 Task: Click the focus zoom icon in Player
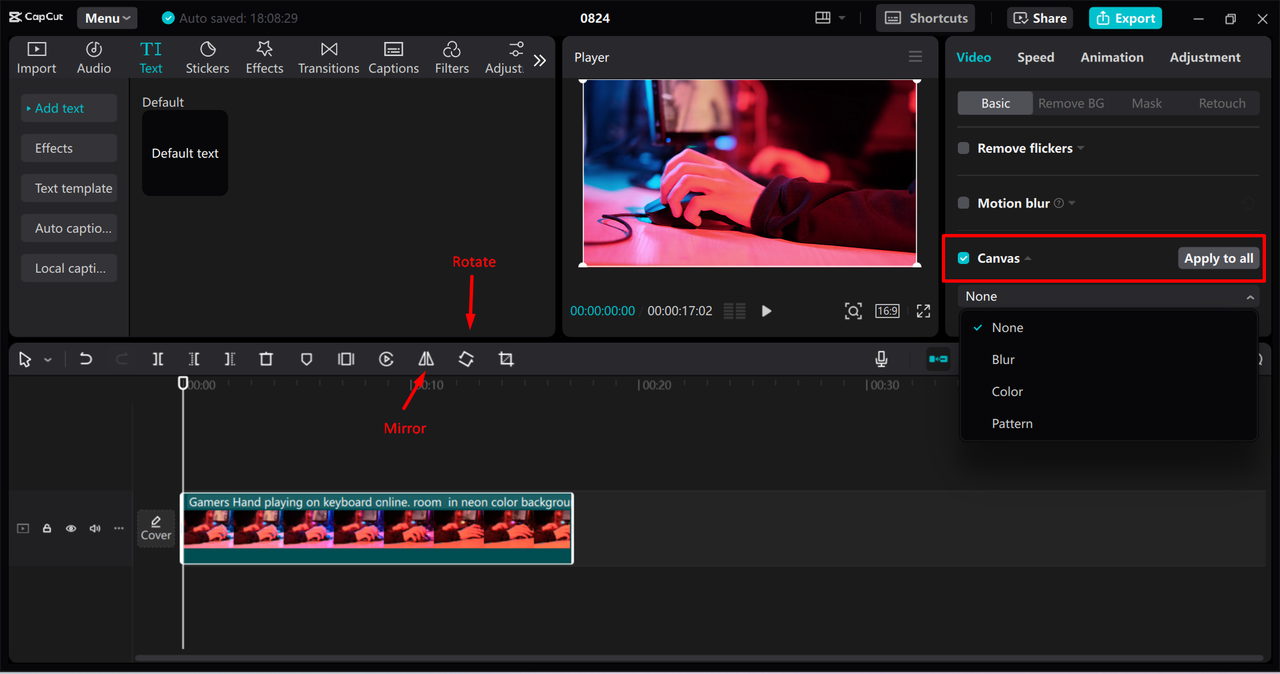[853, 311]
